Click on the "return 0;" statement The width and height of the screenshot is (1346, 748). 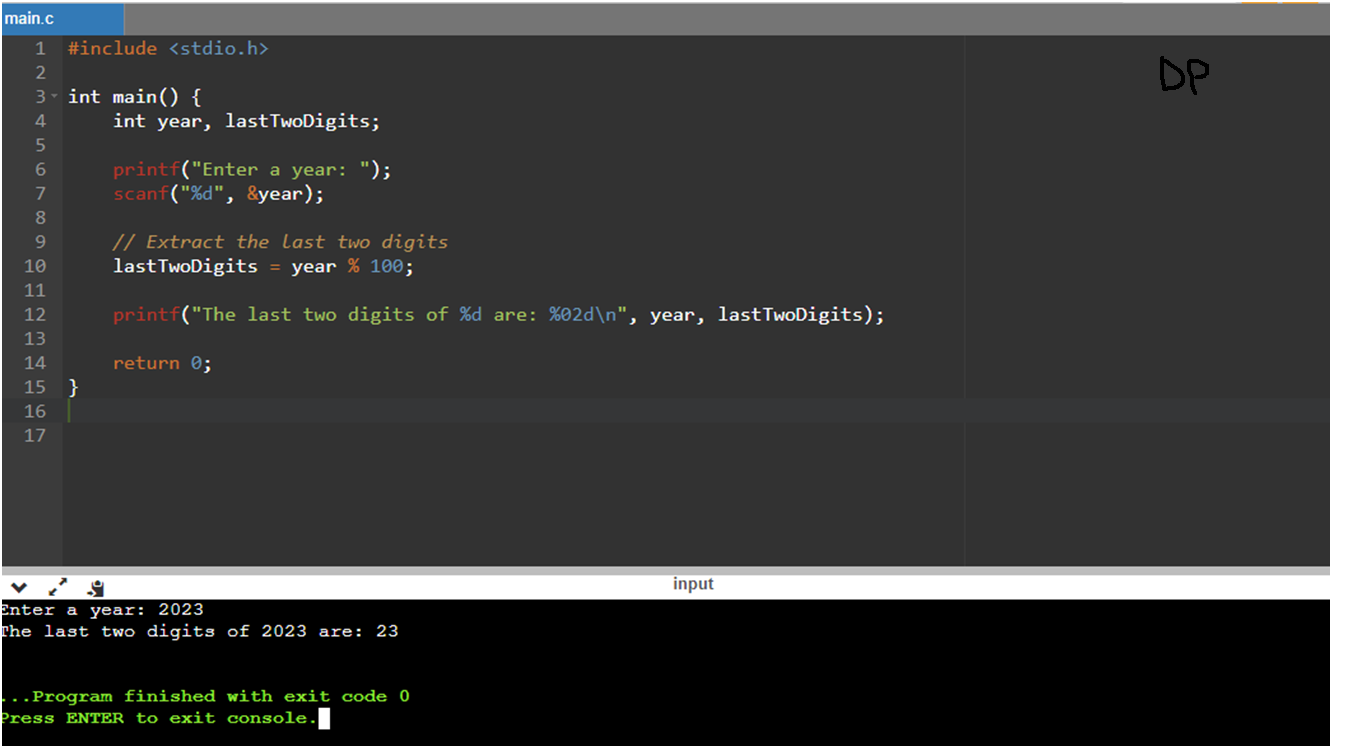162,363
